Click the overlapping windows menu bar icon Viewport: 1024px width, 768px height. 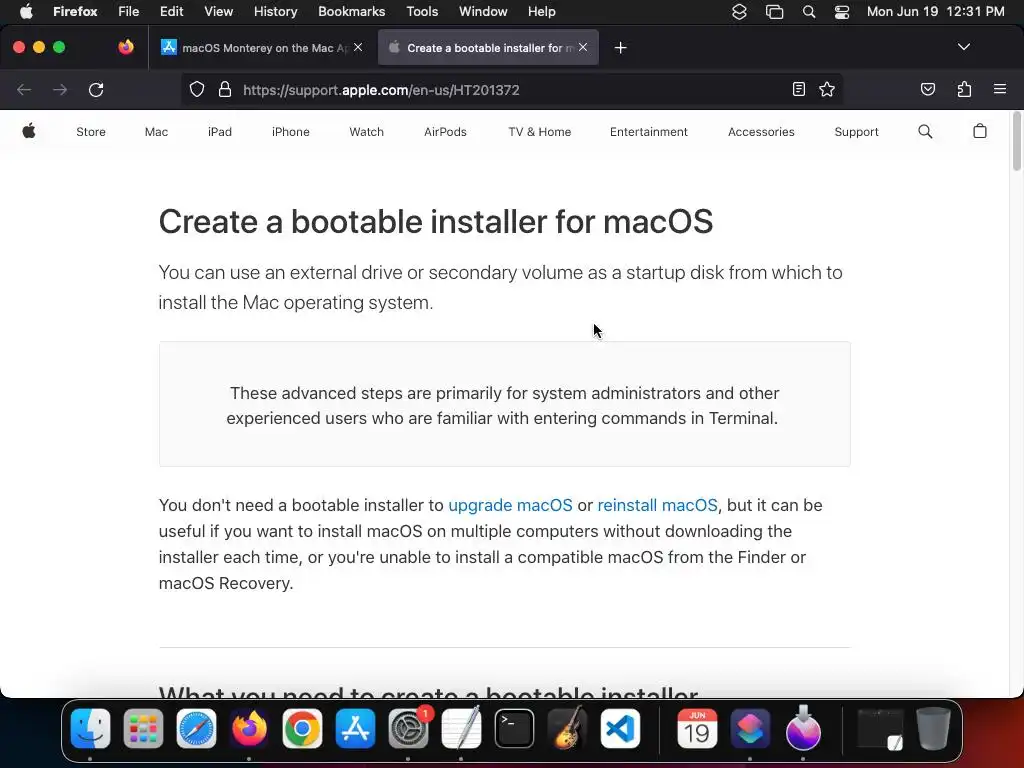pos(774,12)
